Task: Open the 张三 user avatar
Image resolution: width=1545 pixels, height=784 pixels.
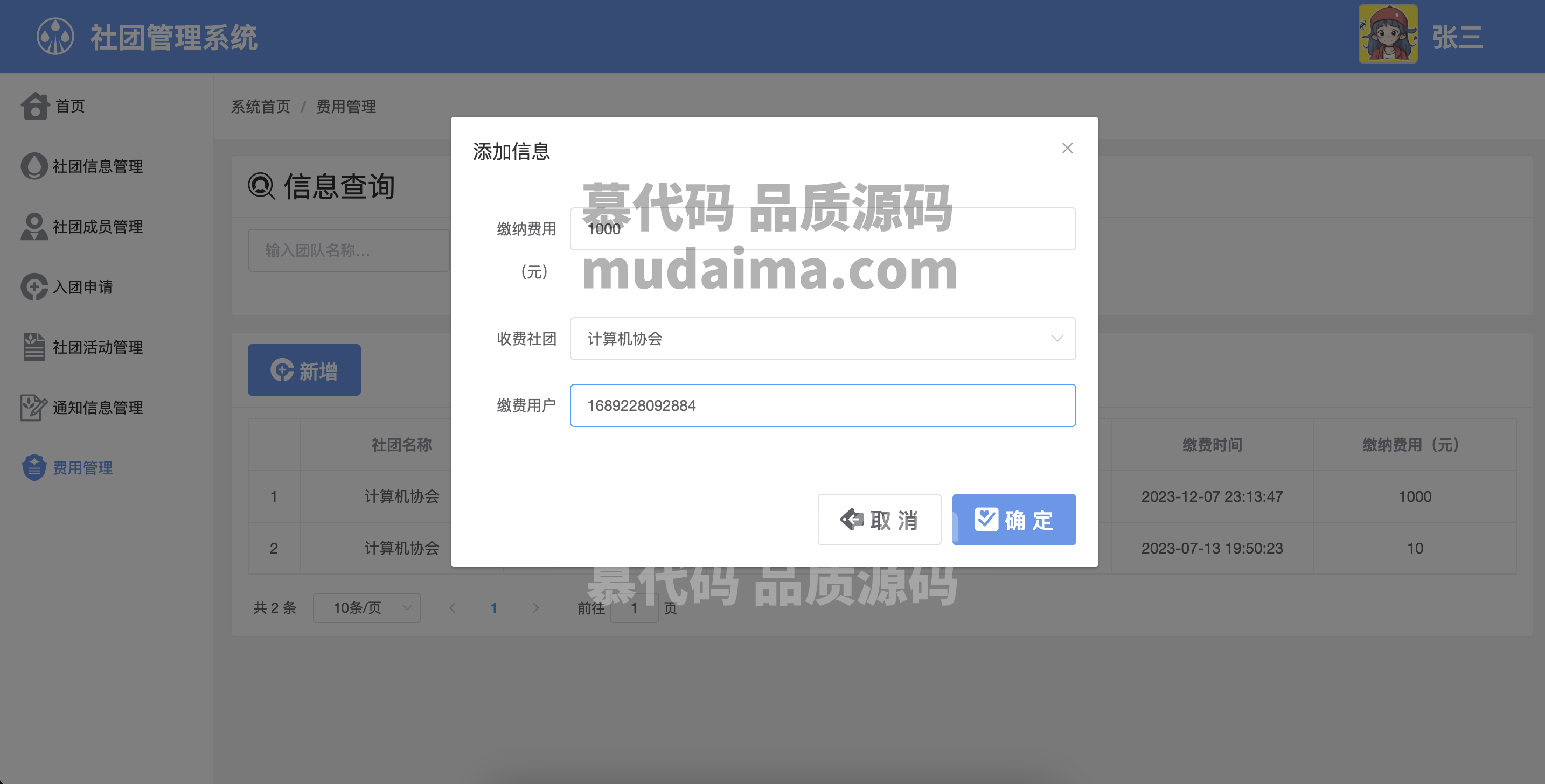Action: coord(1388,34)
